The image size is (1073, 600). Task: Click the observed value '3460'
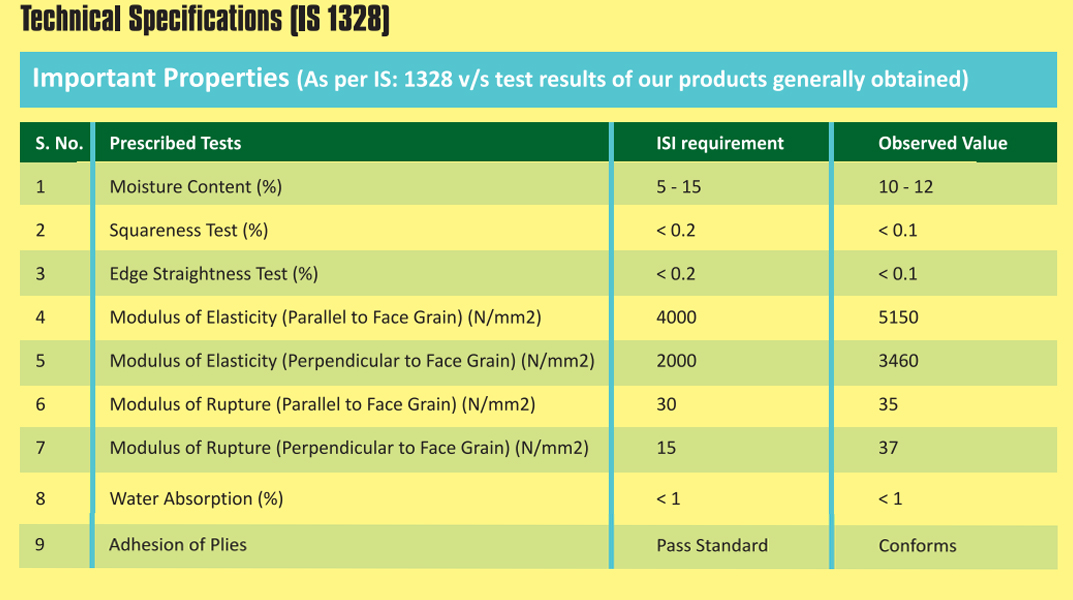pos(899,361)
